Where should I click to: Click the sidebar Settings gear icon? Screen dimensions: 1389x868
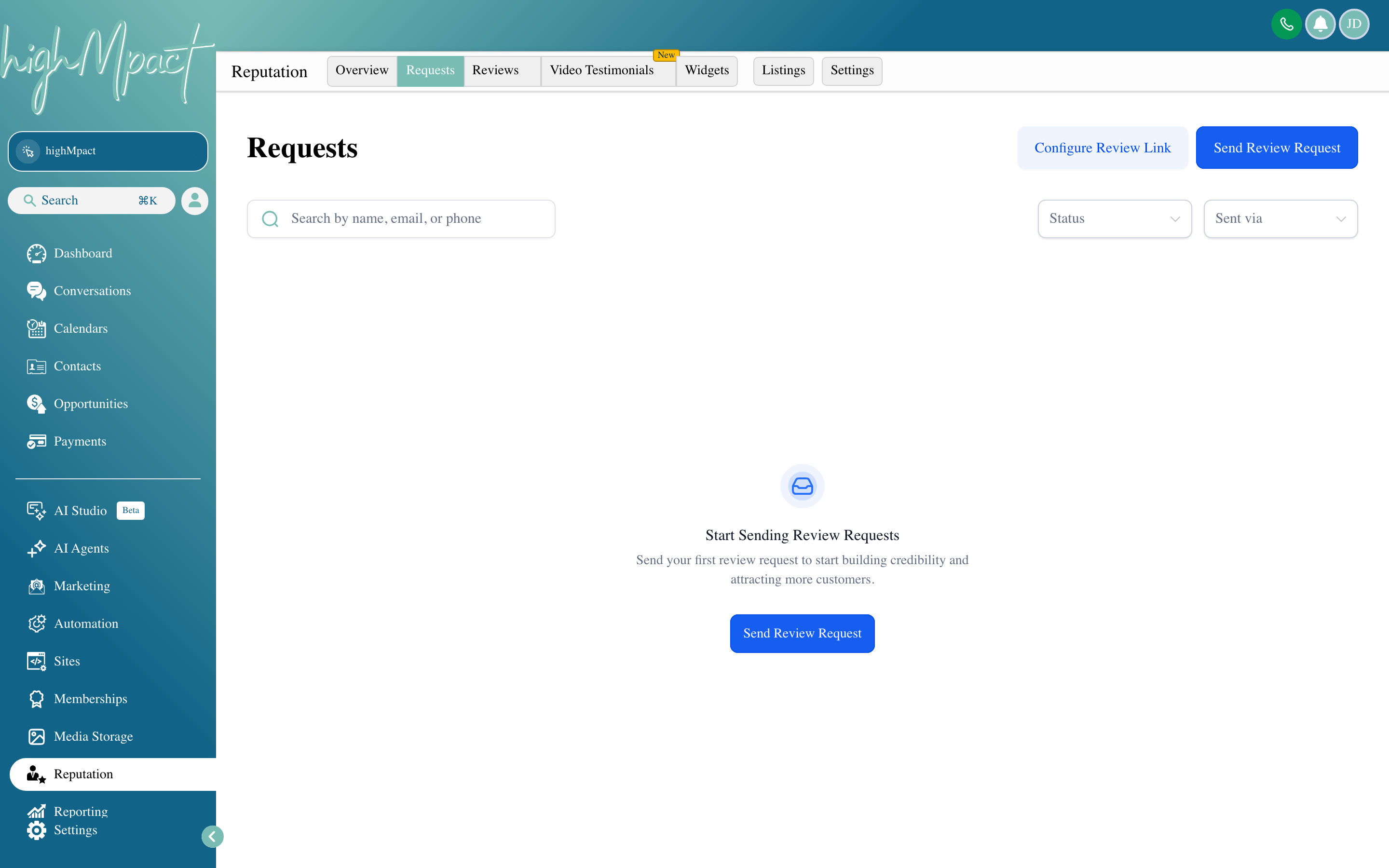pyautogui.click(x=36, y=830)
